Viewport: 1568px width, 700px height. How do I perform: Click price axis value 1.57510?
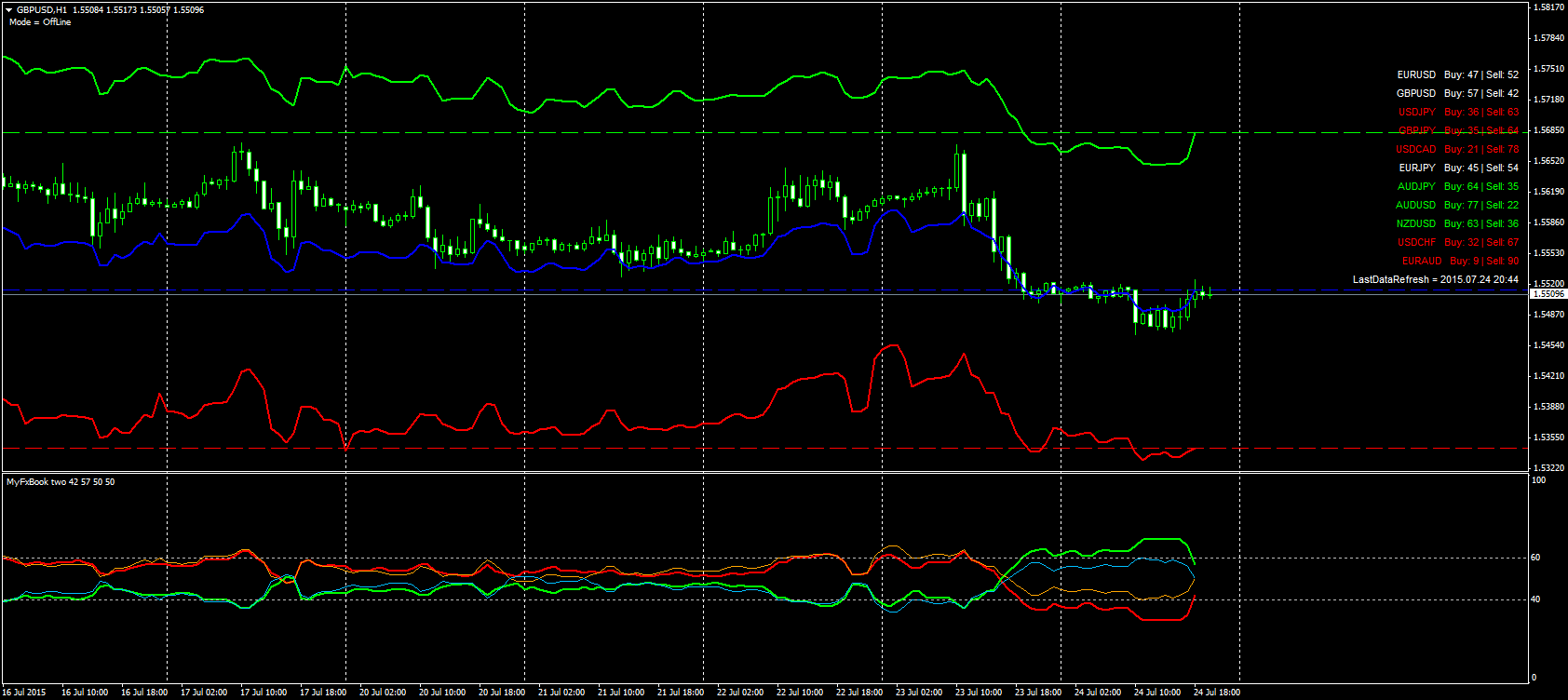[x=1548, y=69]
